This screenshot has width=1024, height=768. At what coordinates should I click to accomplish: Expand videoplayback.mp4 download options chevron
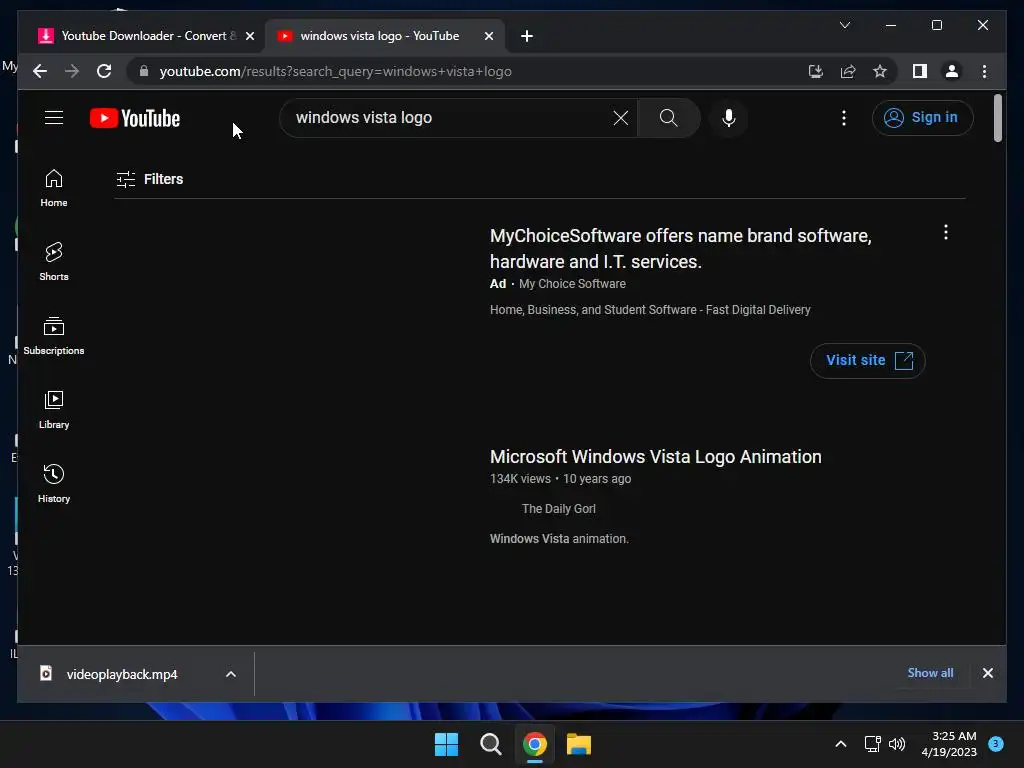(x=231, y=674)
